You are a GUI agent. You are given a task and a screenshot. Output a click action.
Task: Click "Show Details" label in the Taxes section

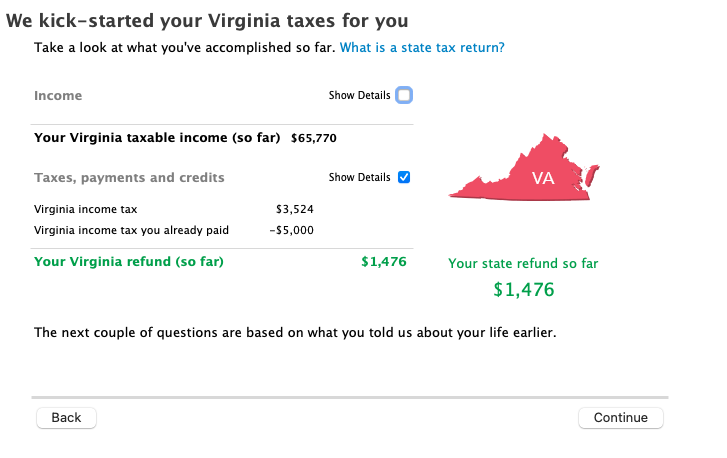pyautogui.click(x=359, y=178)
